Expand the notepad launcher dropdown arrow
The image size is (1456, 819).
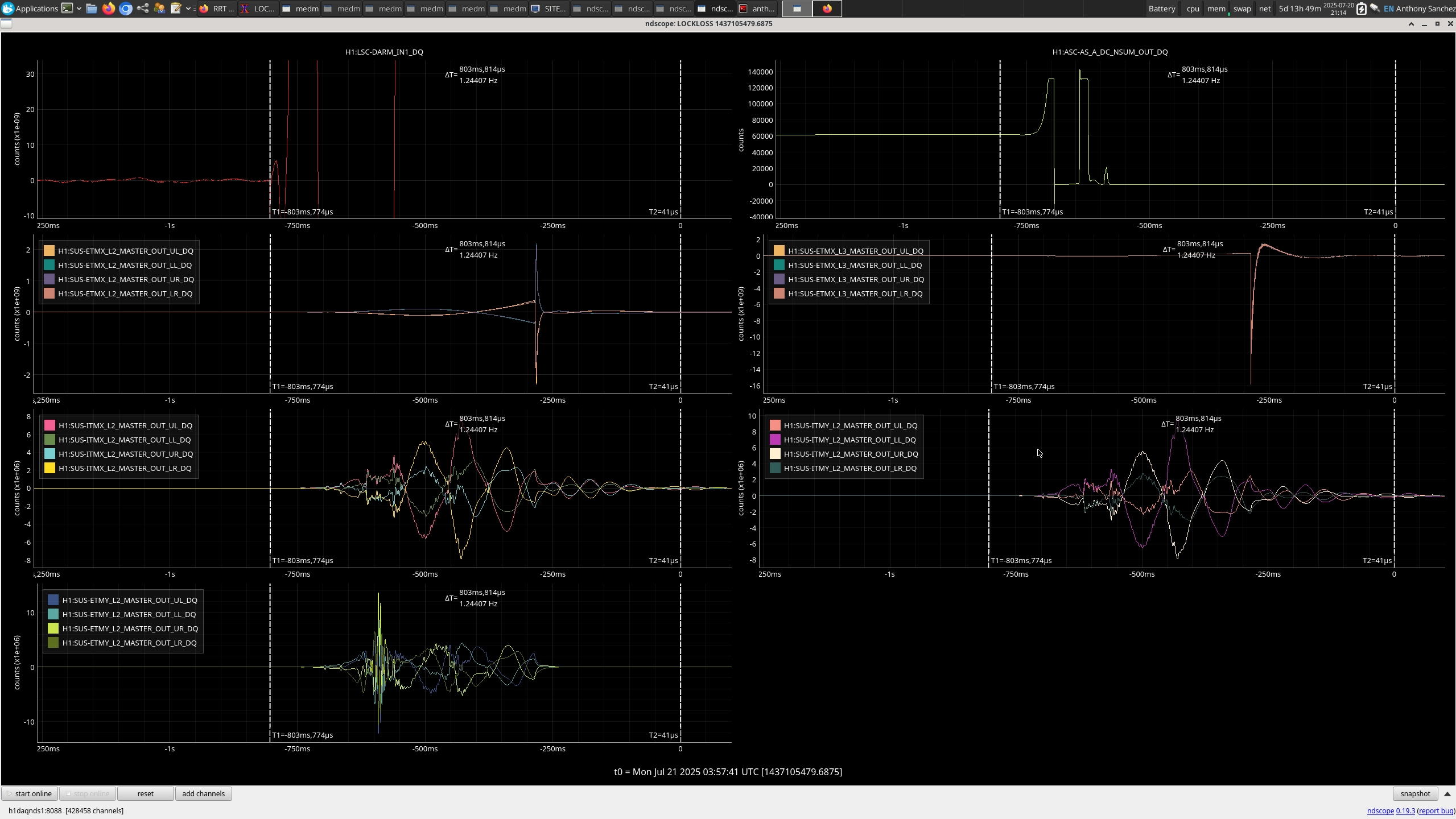[x=188, y=9]
